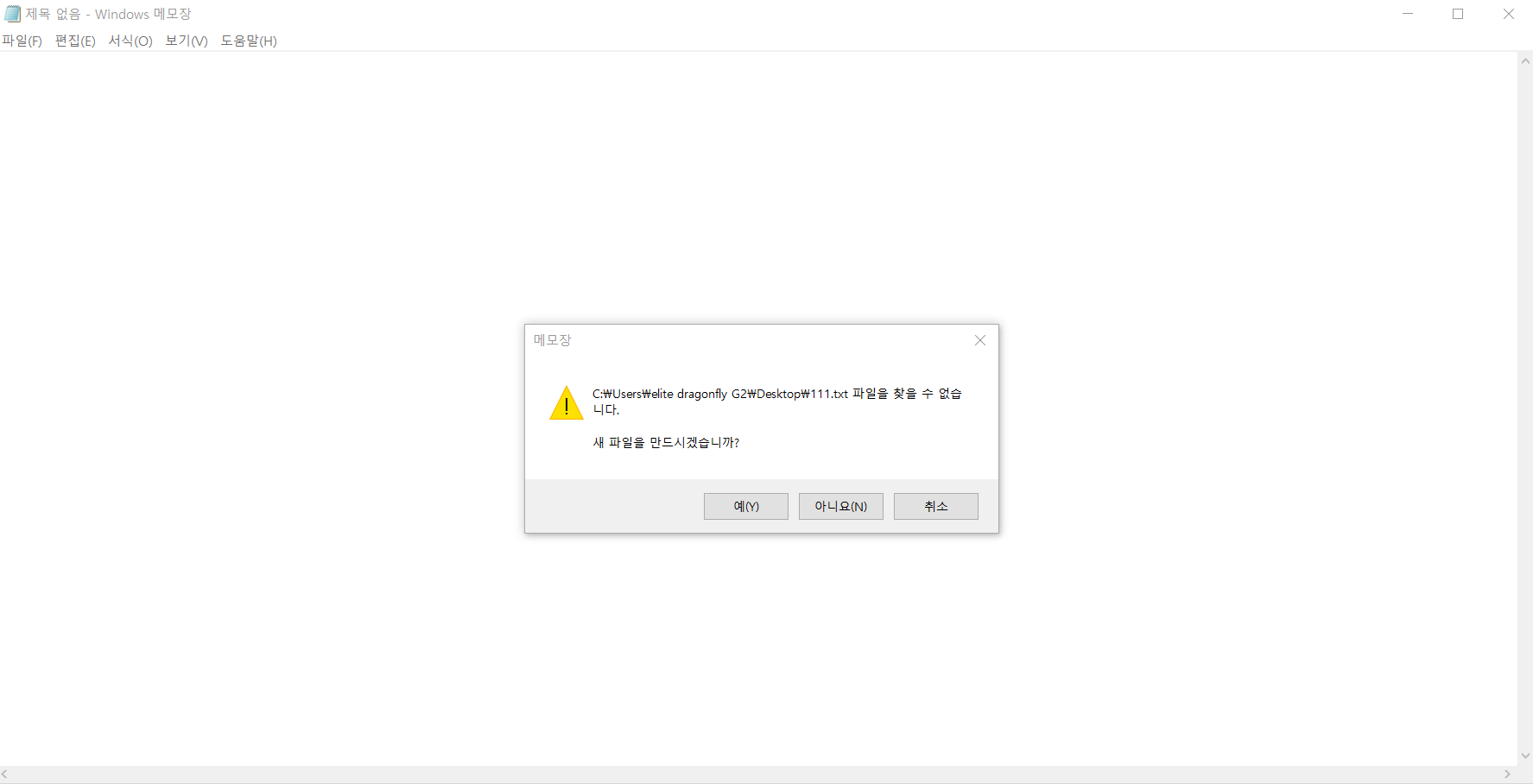Click the yellow warning triangle icon
This screenshot has width=1533, height=784.
[567, 403]
